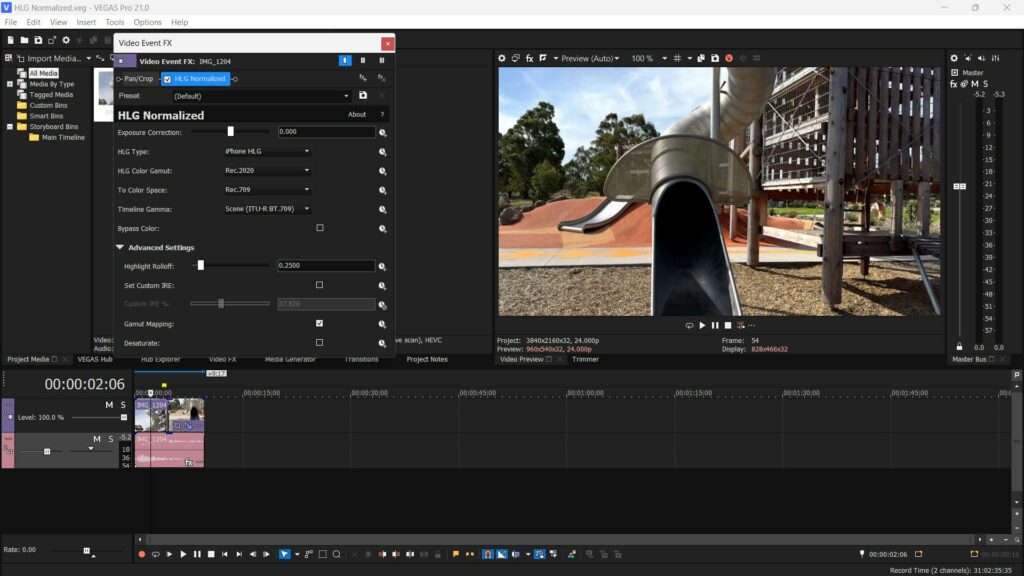Viewport: 1024px width, 576px height.
Task: Open Video Preview properties gear icon
Action: point(502,58)
